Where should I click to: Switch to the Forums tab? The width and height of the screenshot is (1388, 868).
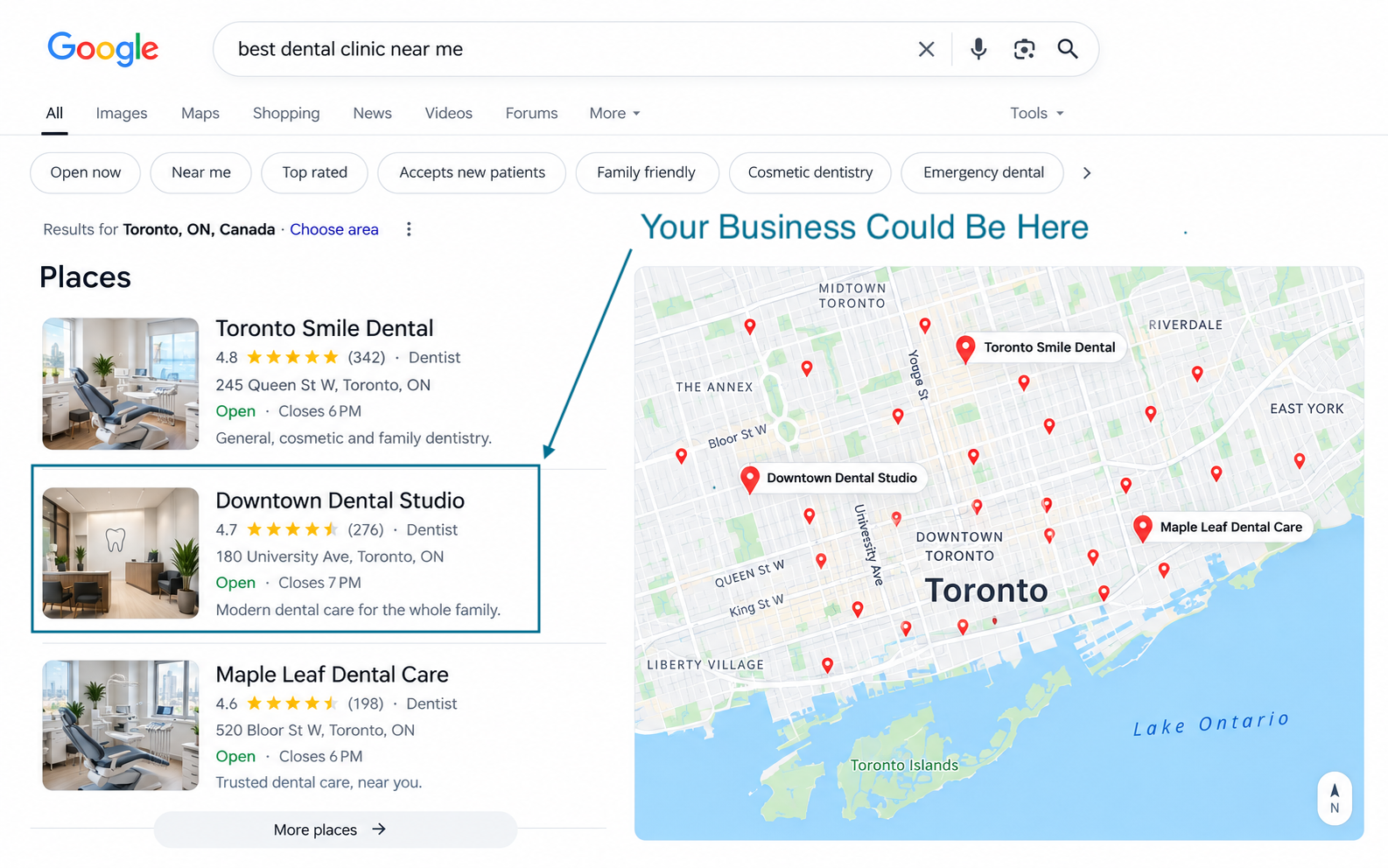tap(531, 113)
